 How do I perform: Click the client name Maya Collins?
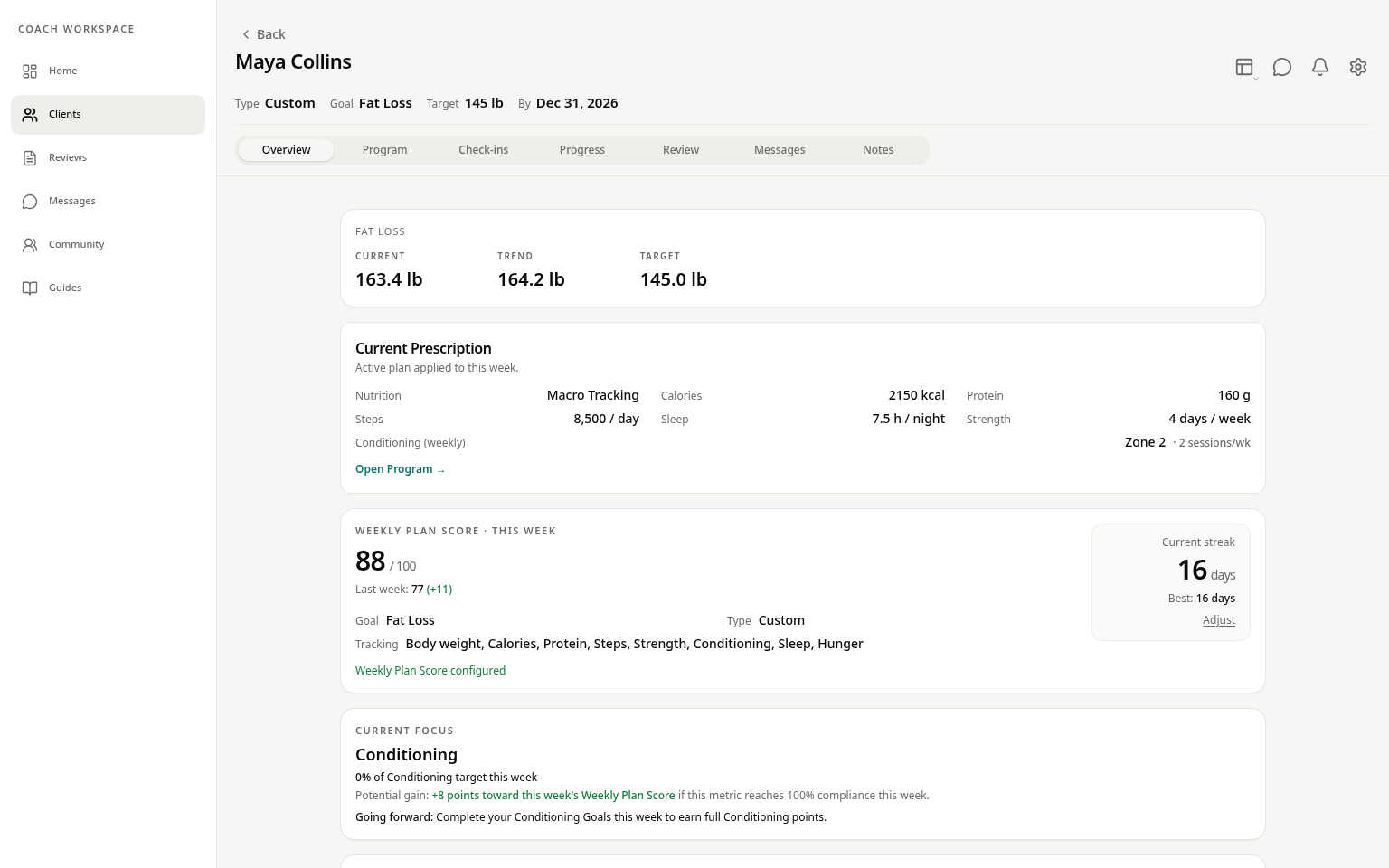click(x=293, y=62)
